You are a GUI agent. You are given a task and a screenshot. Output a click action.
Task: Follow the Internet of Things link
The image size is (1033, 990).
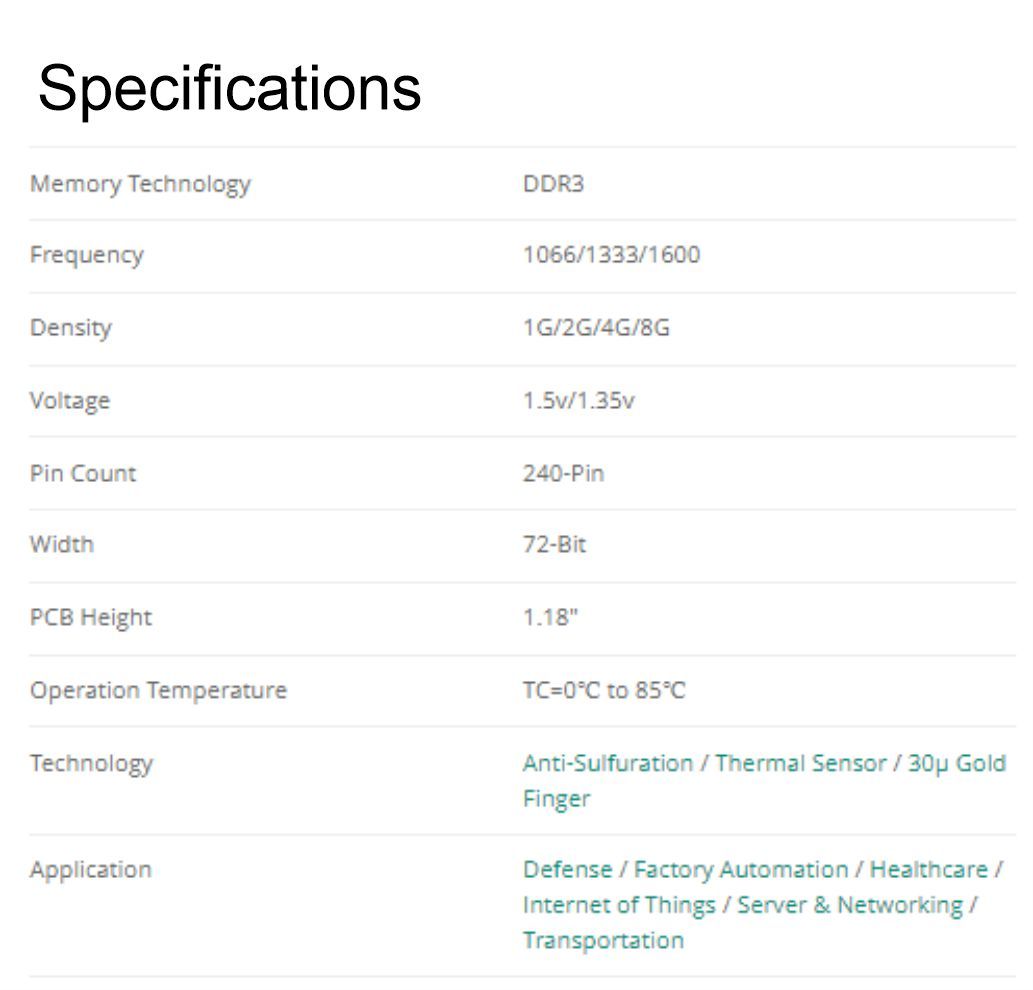(619, 905)
